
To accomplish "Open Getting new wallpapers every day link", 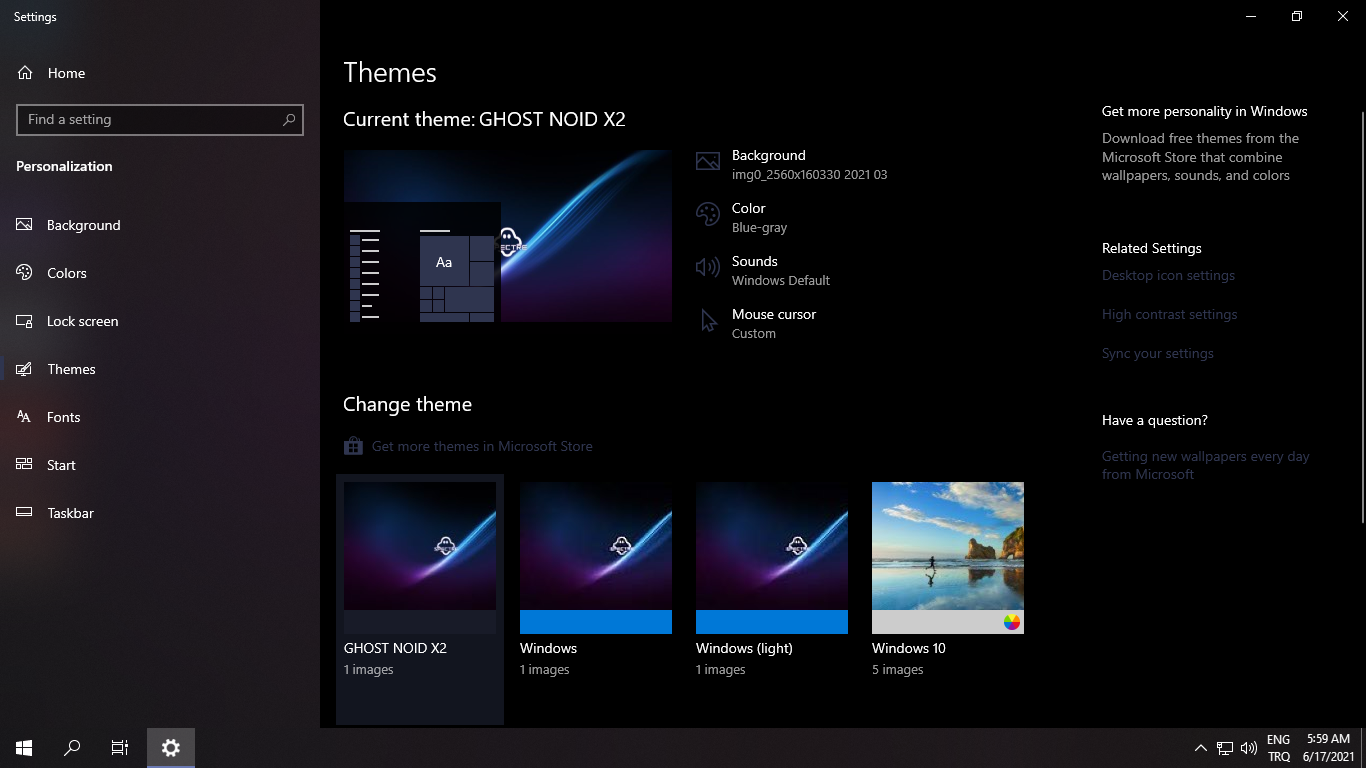I will coord(1205,465).
